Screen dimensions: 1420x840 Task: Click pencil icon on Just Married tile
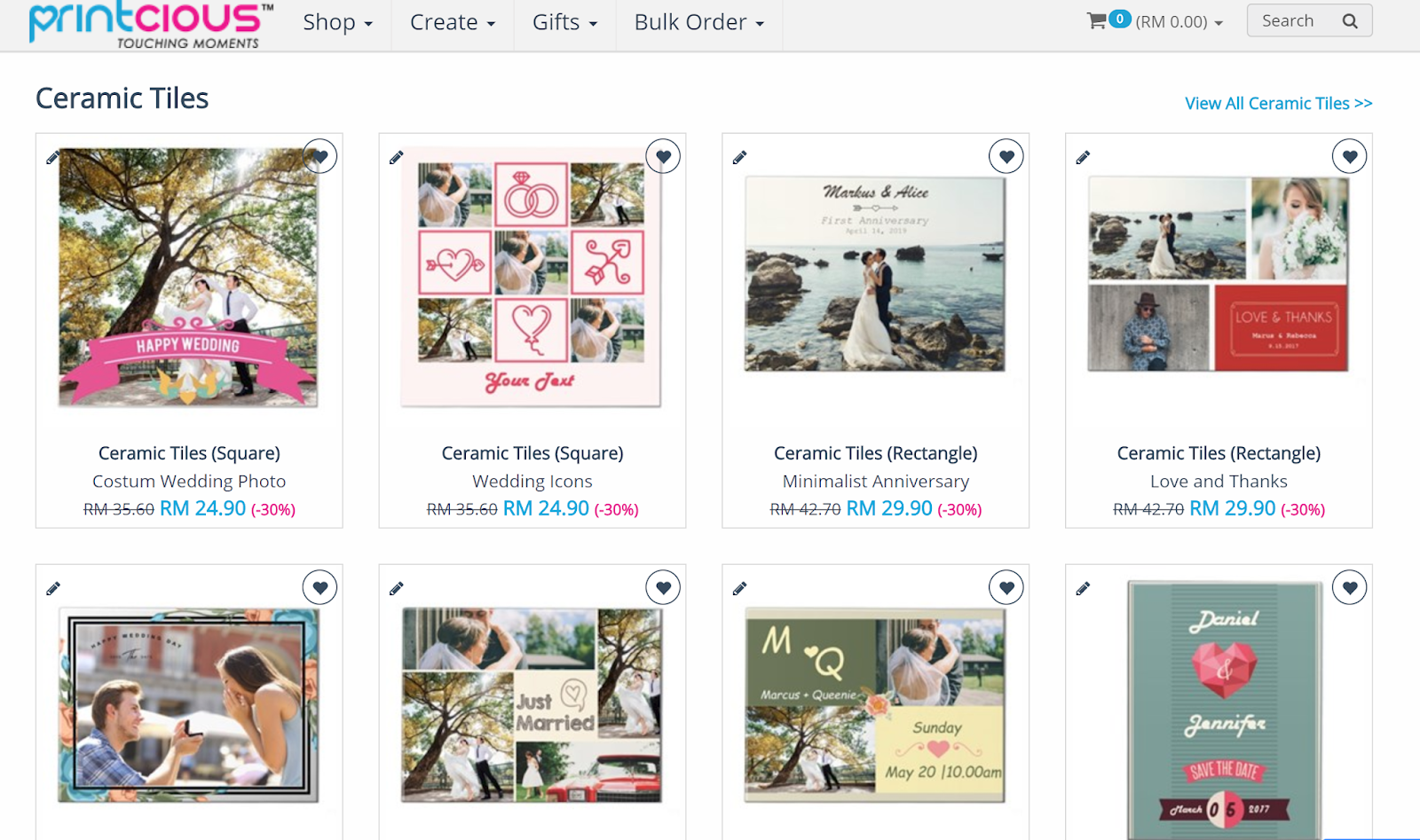click(397, 589)
